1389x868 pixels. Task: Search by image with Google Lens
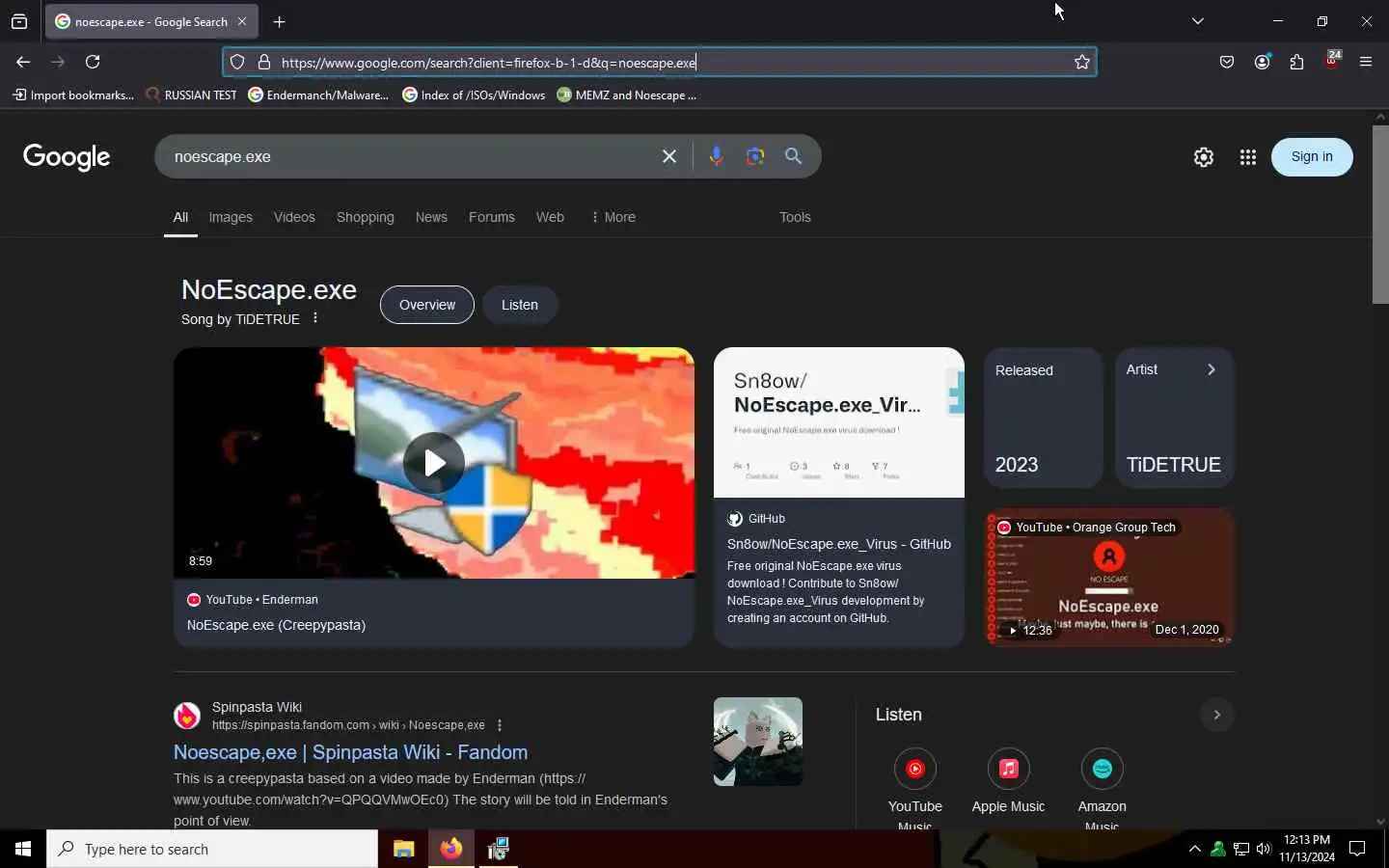pos(755,156)
